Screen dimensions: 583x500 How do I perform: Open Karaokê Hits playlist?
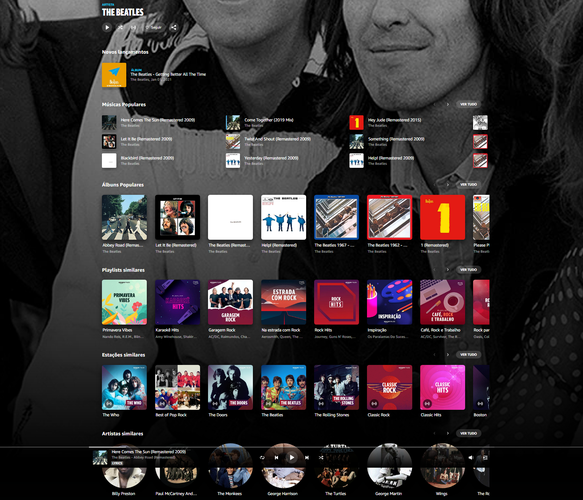click(177, 302)
